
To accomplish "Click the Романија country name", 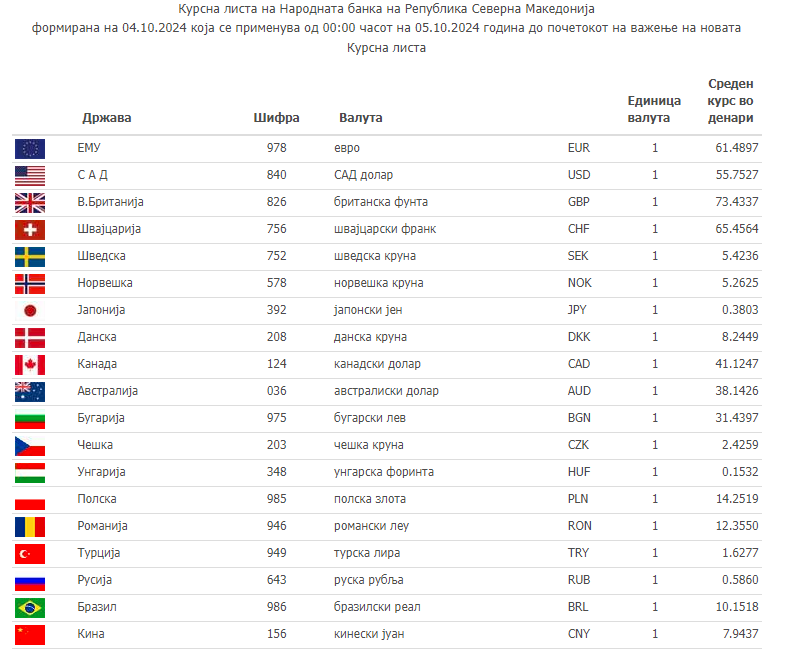I will click(102, 526).
